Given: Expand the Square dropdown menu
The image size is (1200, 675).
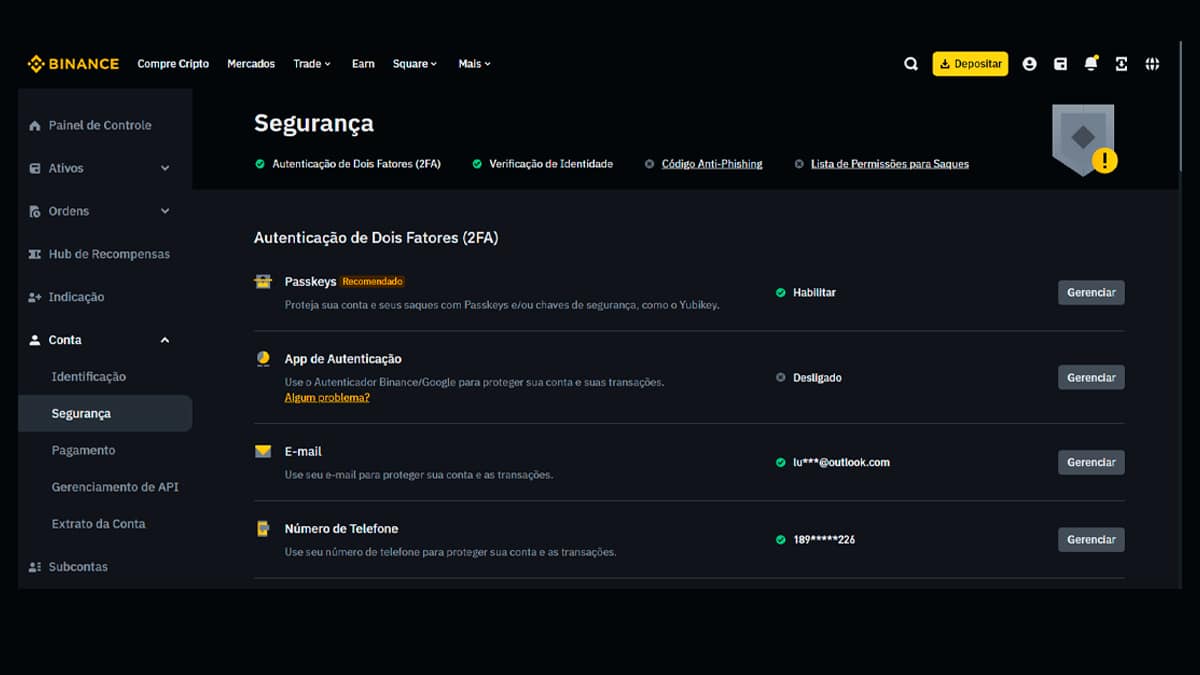Looking at the screenshot, I should (415, 64).
